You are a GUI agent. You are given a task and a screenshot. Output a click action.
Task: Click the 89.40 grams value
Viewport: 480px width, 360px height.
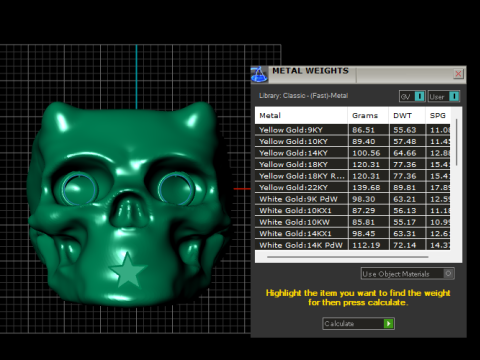click(x=364, y=141)
